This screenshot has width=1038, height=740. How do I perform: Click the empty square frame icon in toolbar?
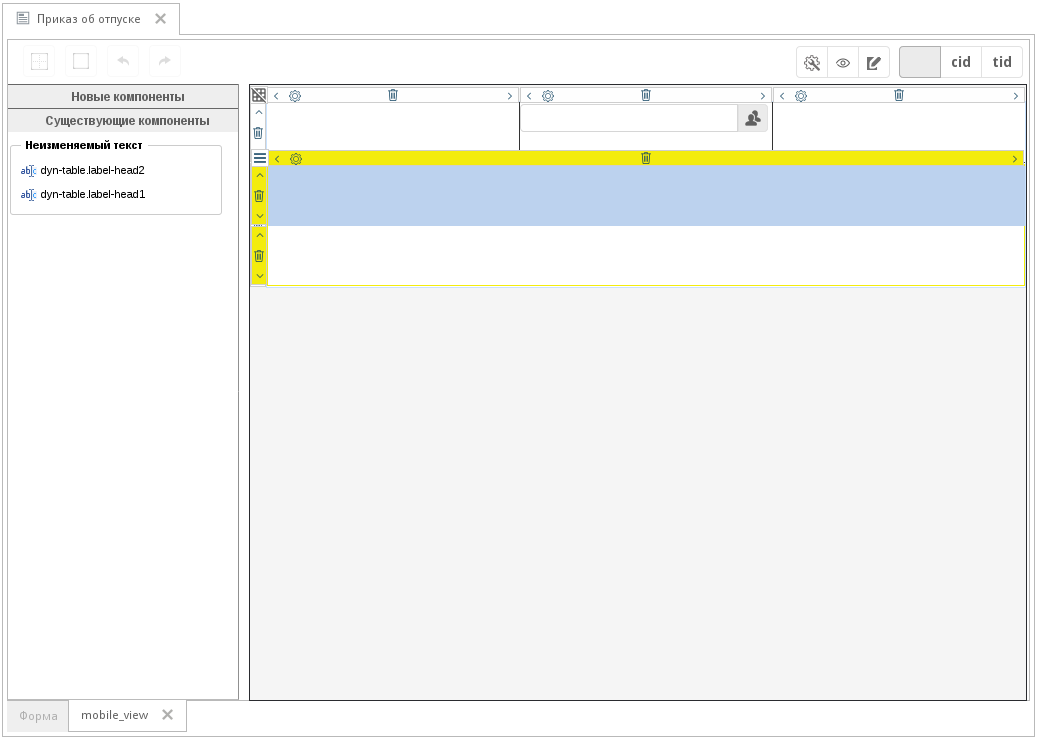point(81,62)
